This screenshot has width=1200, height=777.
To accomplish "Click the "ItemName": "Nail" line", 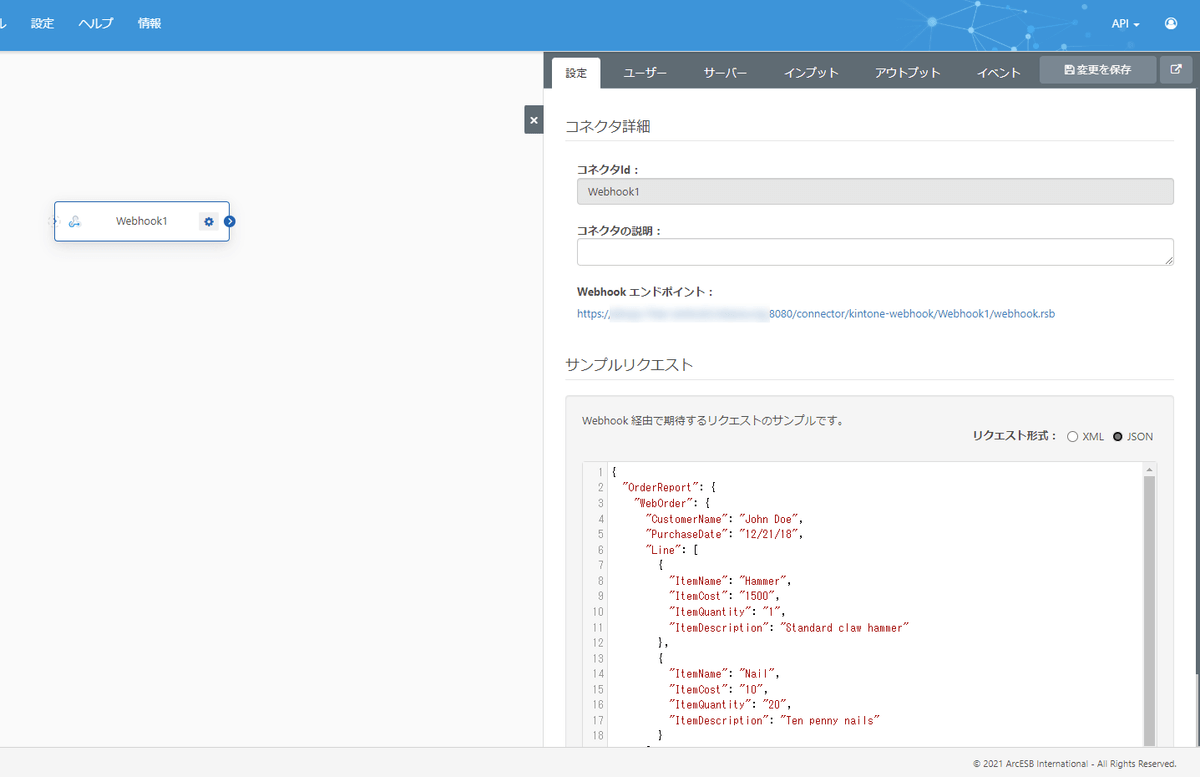I will click(723, 674).
